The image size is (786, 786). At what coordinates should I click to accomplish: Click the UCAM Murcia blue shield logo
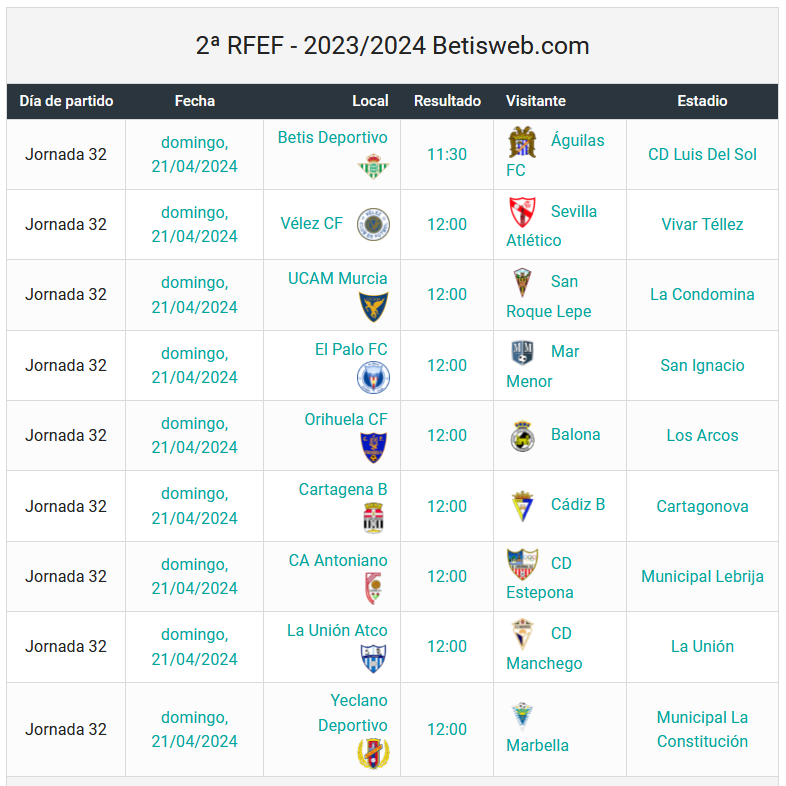(x=373, y=307)
